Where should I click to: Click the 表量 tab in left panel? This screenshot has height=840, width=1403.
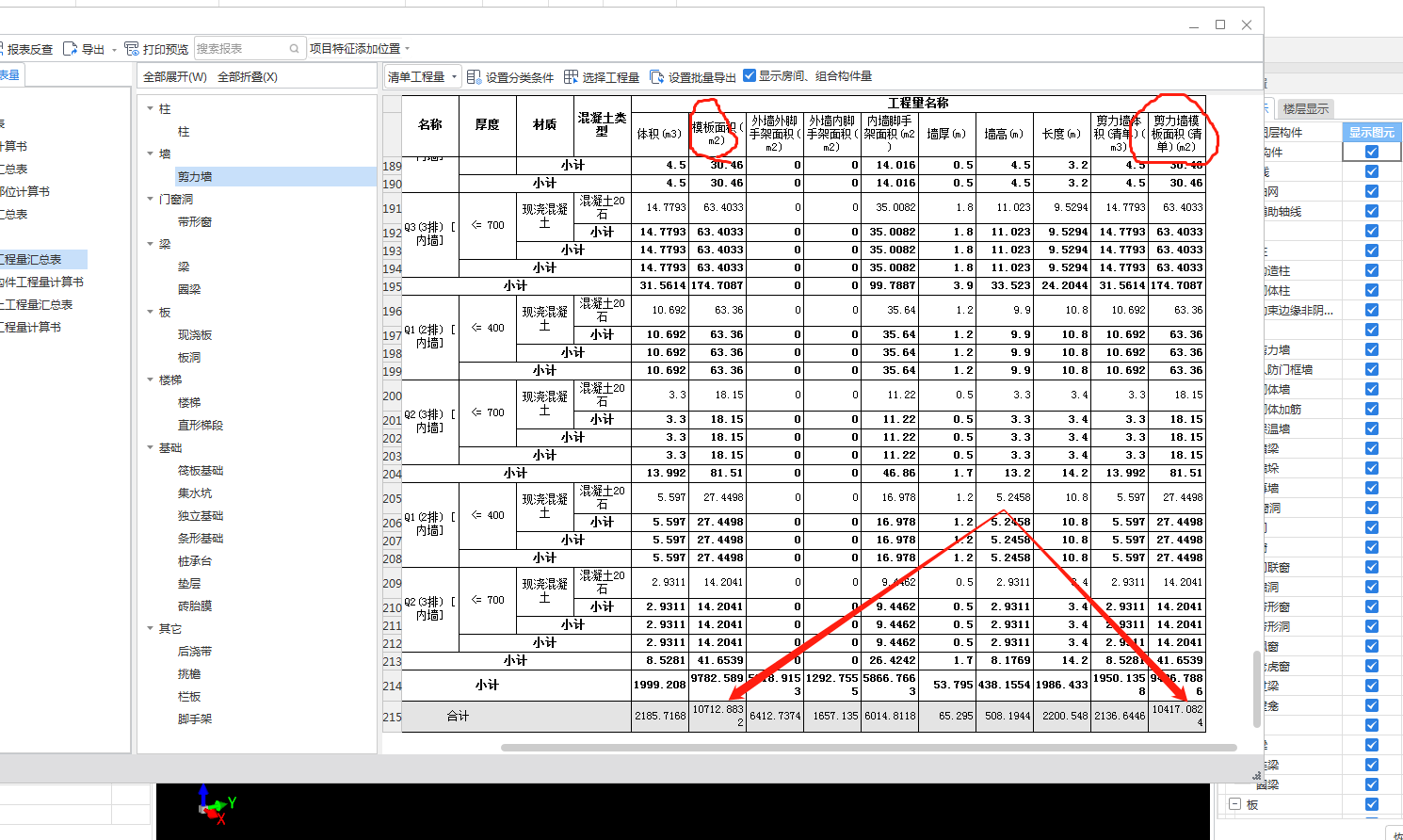(9, 75)
